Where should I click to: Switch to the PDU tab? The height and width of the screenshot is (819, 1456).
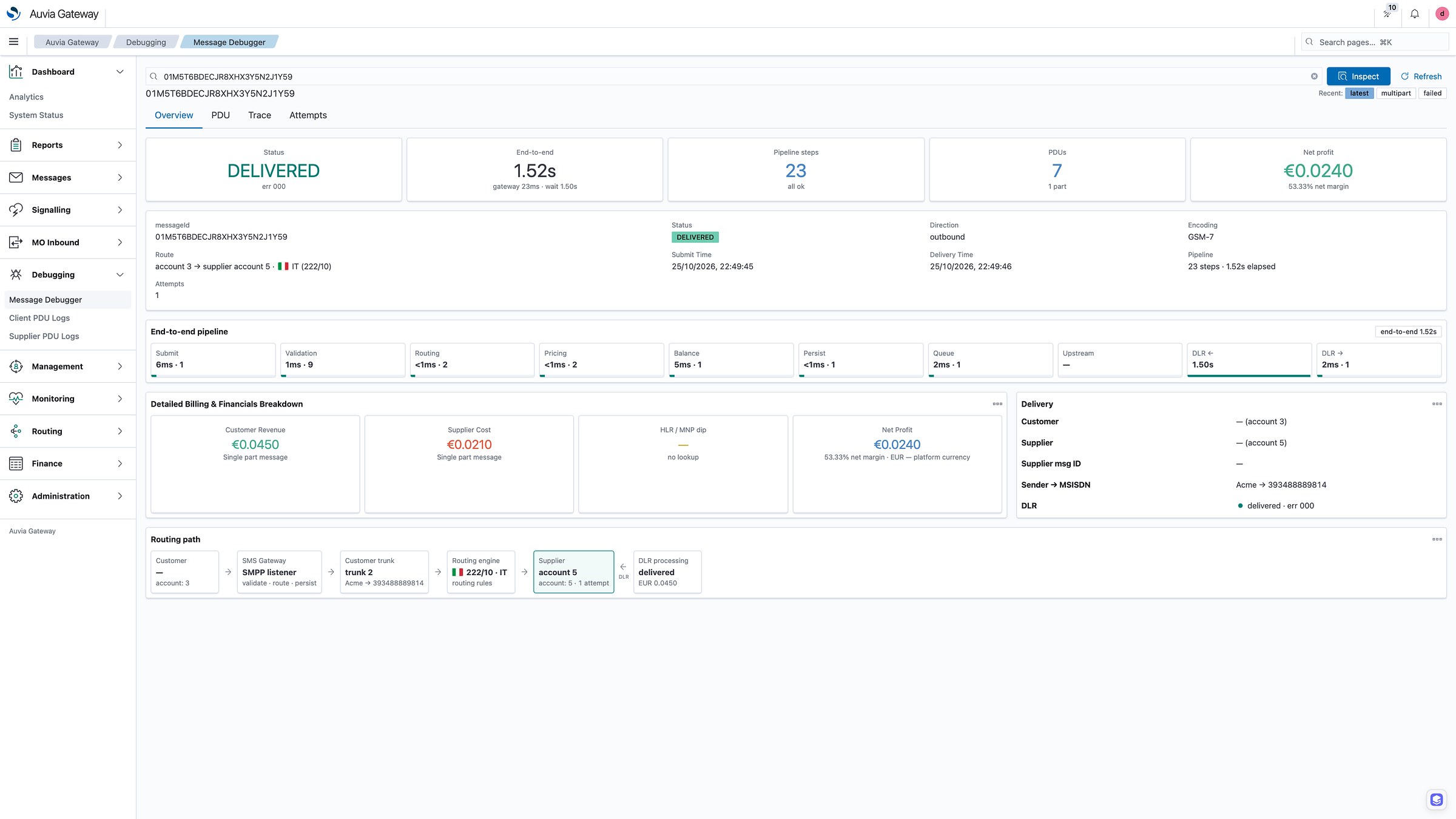(220, 115)
